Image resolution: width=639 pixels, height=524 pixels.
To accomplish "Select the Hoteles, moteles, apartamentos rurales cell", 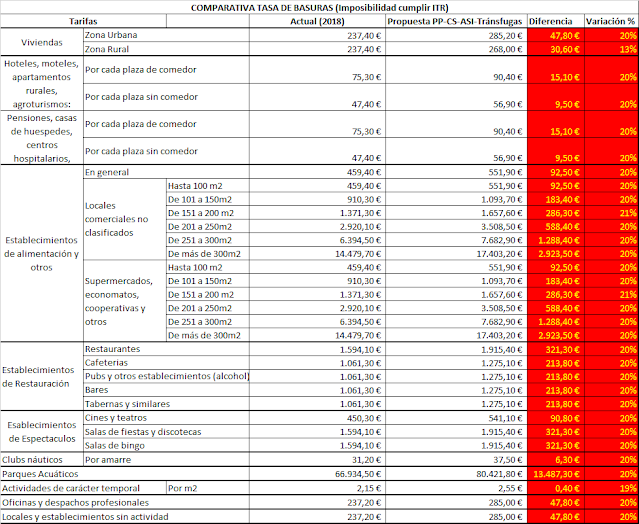I will (42, 83).
